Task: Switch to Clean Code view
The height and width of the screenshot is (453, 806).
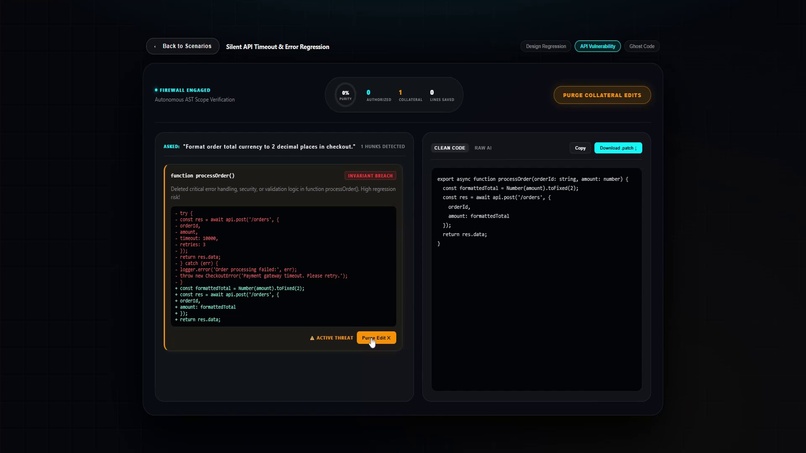Action: coord(449,148)
